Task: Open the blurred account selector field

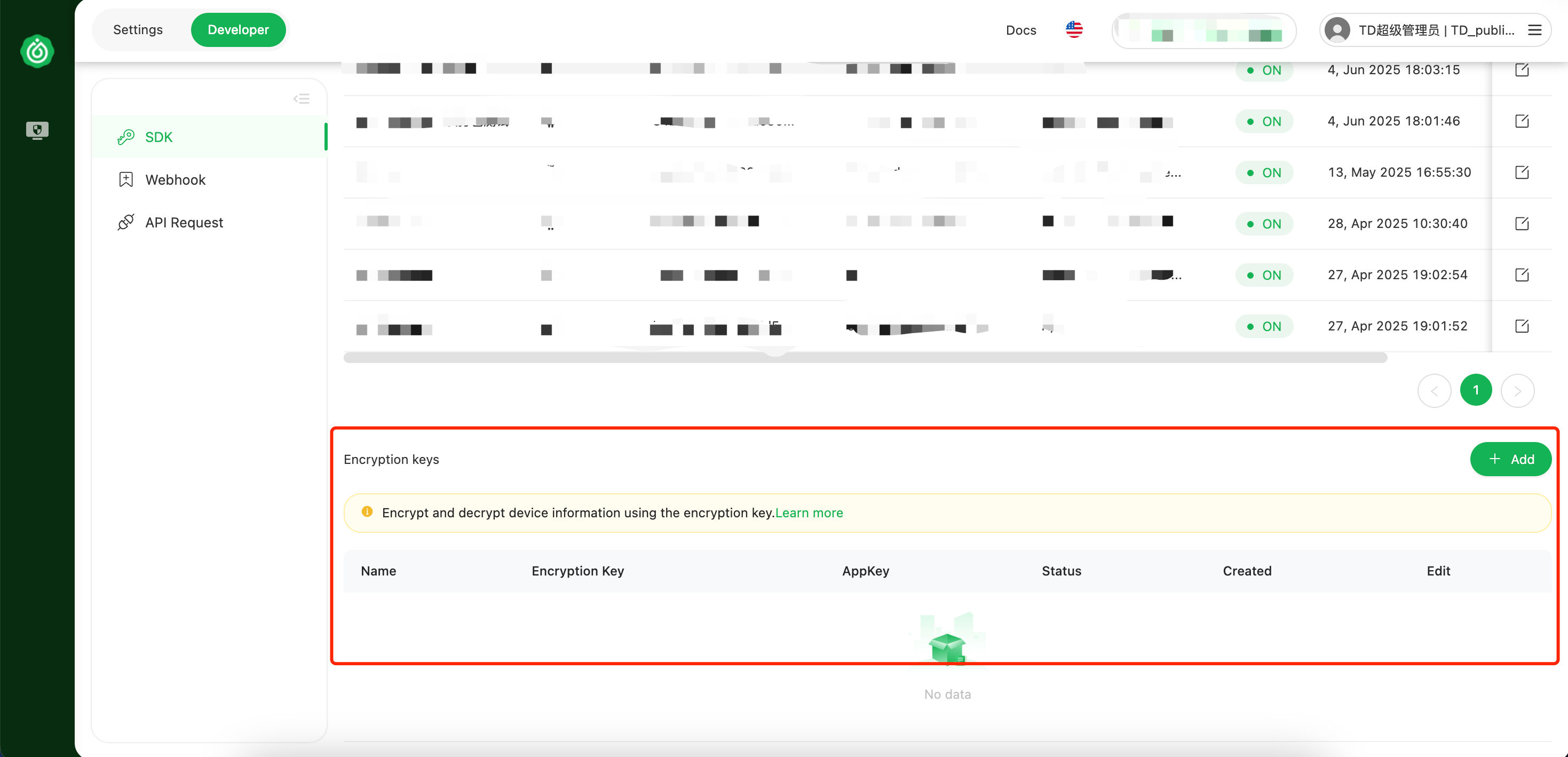Action: (x=1203, y=30)
